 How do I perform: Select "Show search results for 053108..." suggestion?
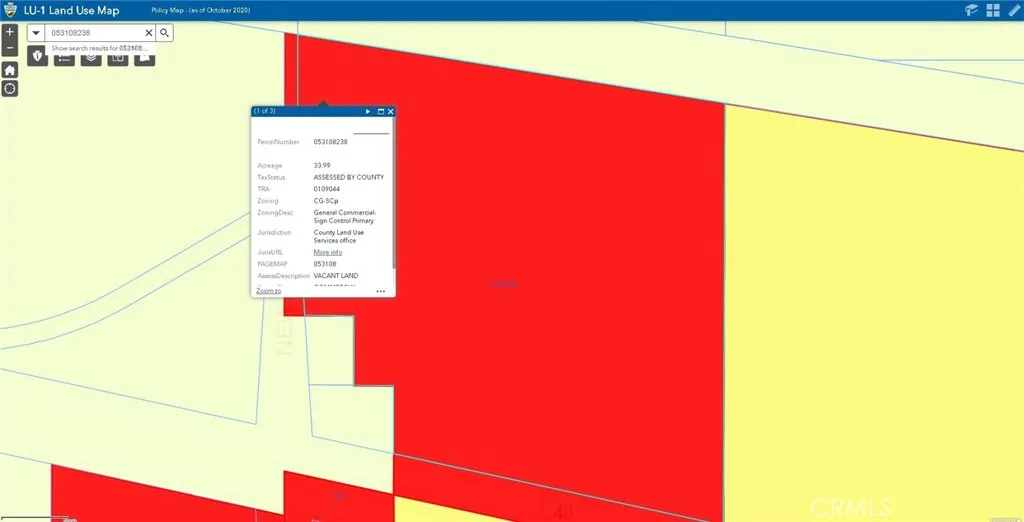(98, 48)
